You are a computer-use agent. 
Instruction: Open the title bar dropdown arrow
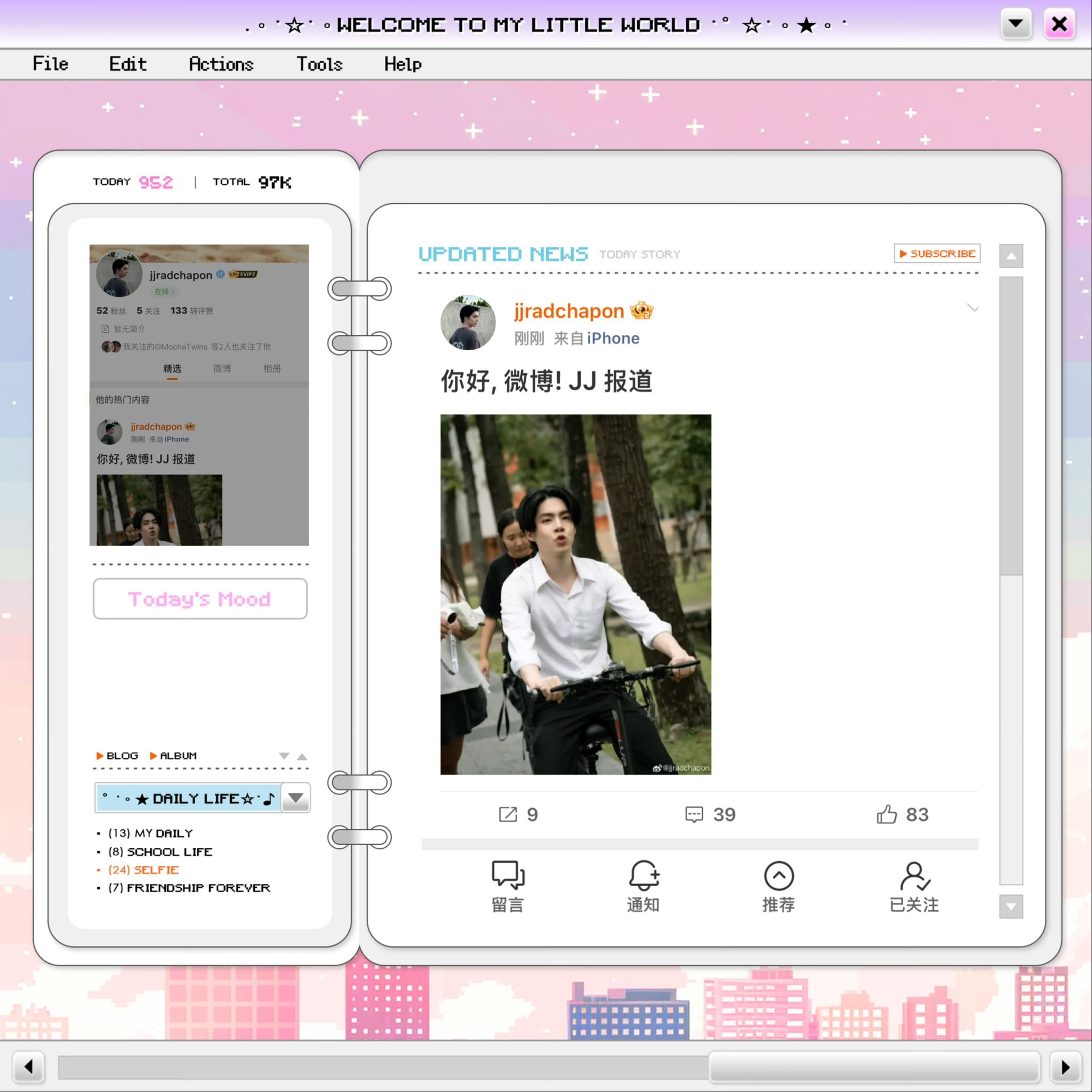coord(1015,25)
